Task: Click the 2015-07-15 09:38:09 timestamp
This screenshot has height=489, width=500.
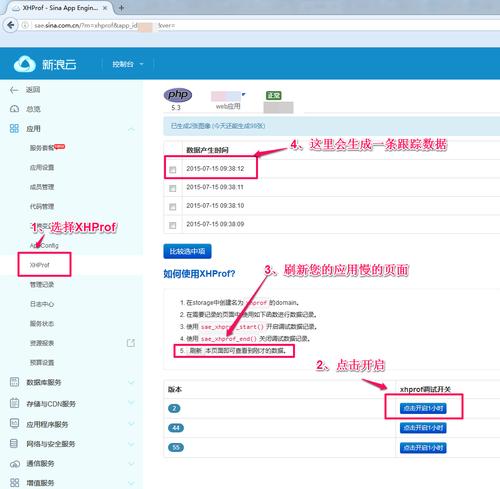Action: [x=215, y=224]
